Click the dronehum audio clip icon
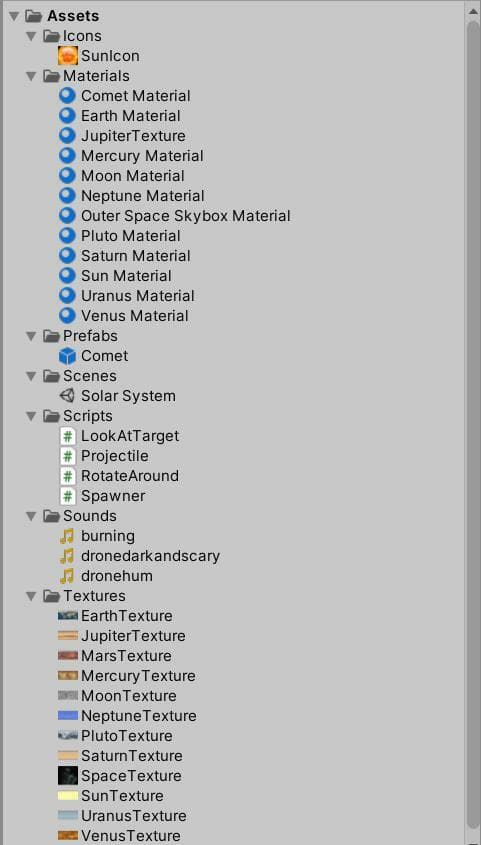Viewport: 481px width, 845px height. tap(67, 576)
